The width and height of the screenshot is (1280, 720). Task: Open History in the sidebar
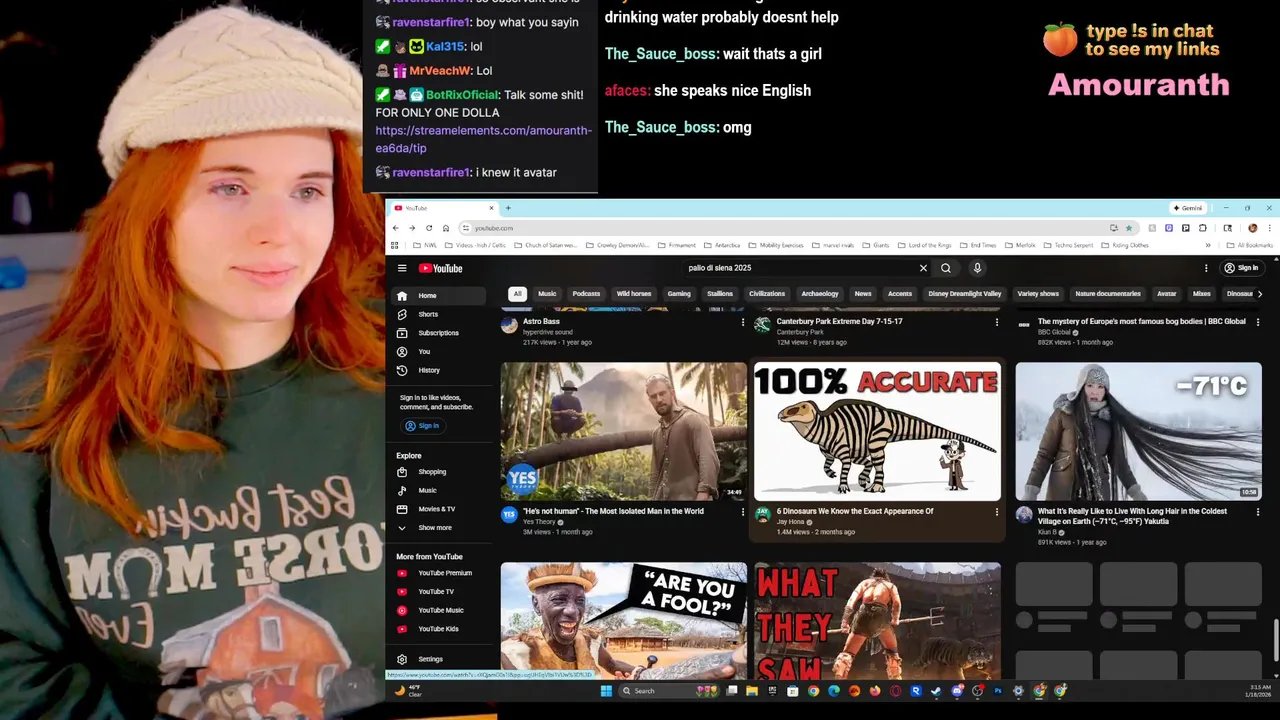coord(437,370)
